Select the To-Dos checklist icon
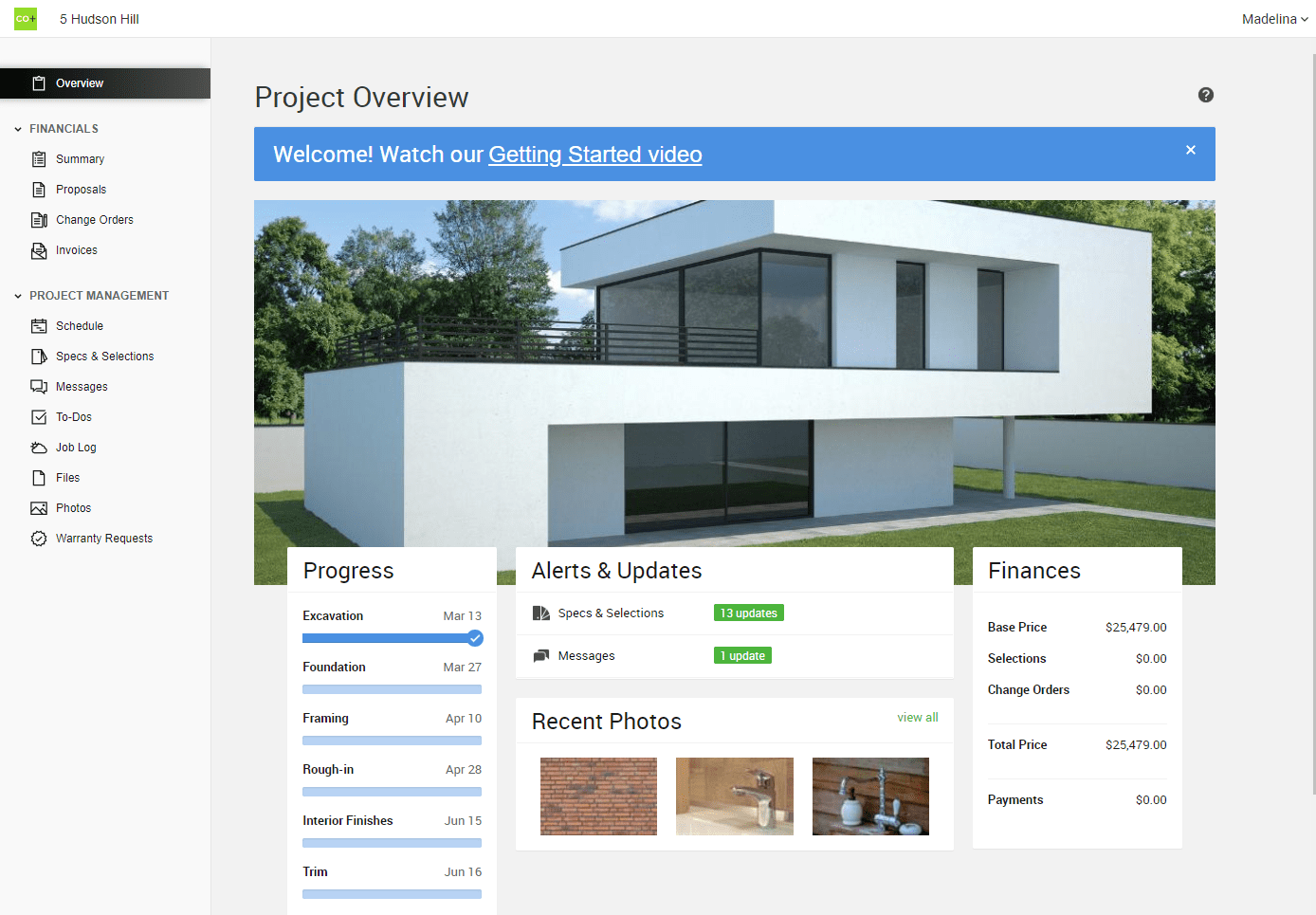This screenshot has height=915, width=1316. [x=39, y=416]
